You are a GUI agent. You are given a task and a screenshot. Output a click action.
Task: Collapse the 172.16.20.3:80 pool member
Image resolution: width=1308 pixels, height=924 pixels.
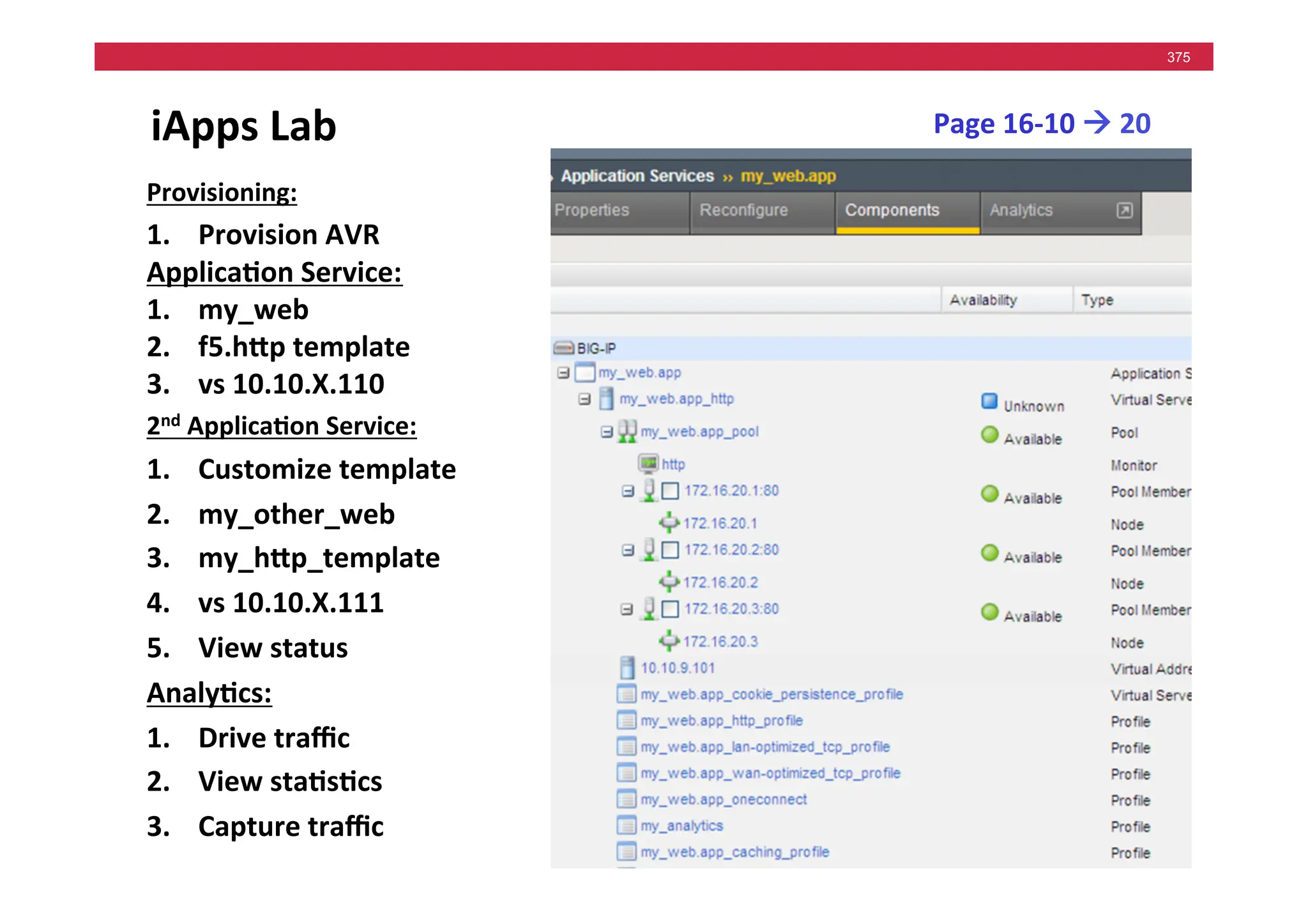click(x=627, y=609)
